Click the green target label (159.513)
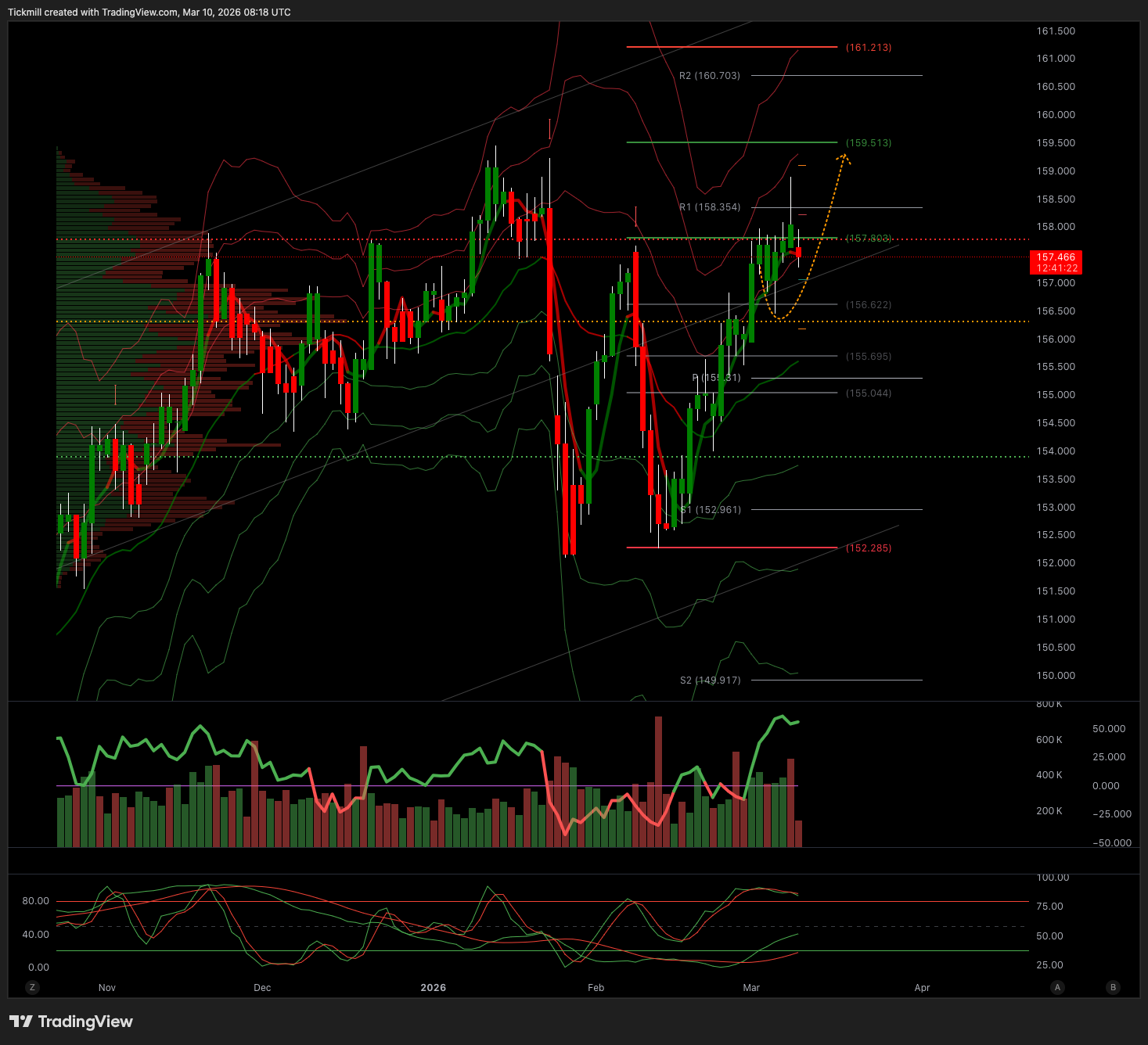Screen dimensions: 1148x1045 point(869,143)
